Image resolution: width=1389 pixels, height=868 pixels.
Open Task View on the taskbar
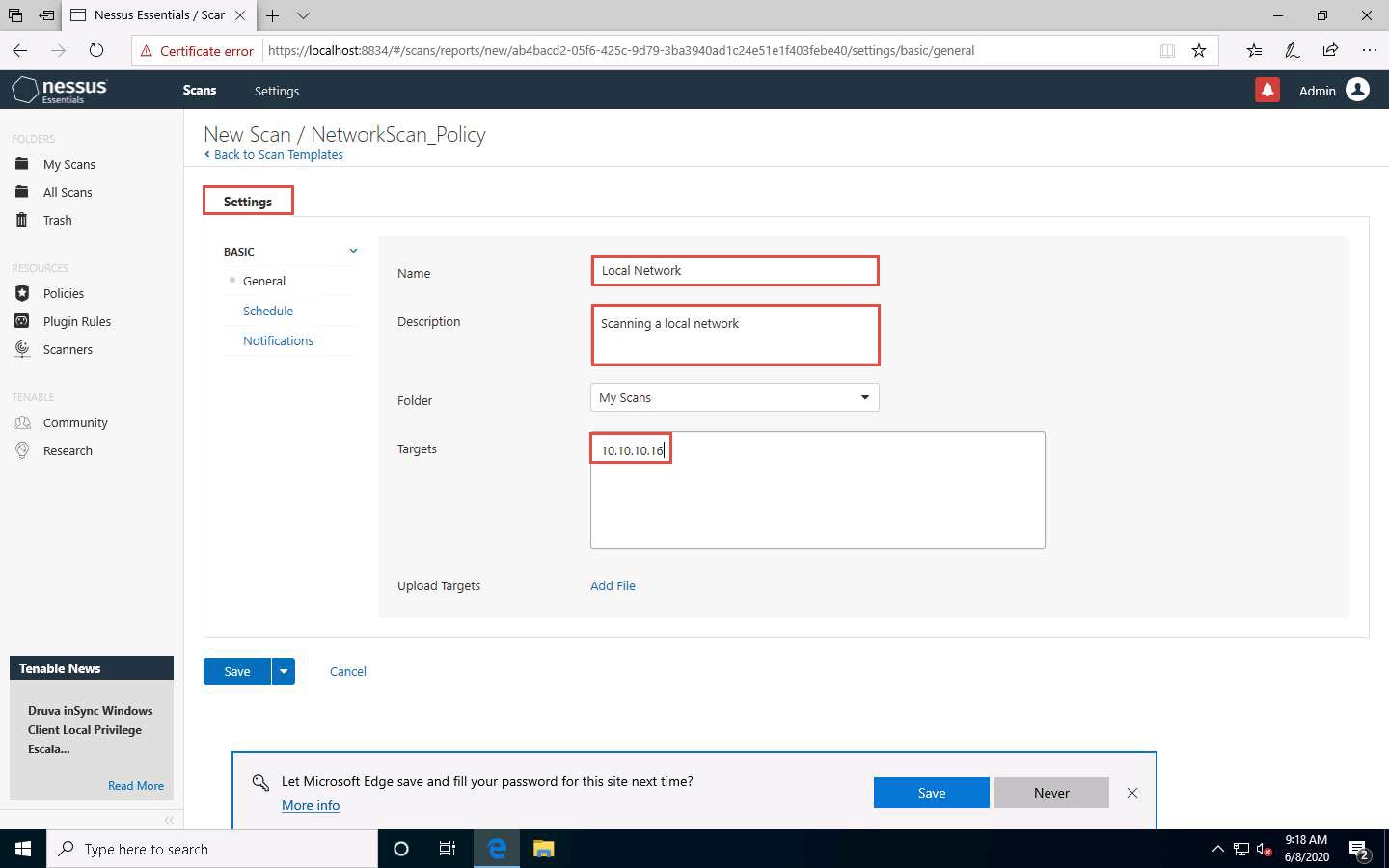pos(448,849)
